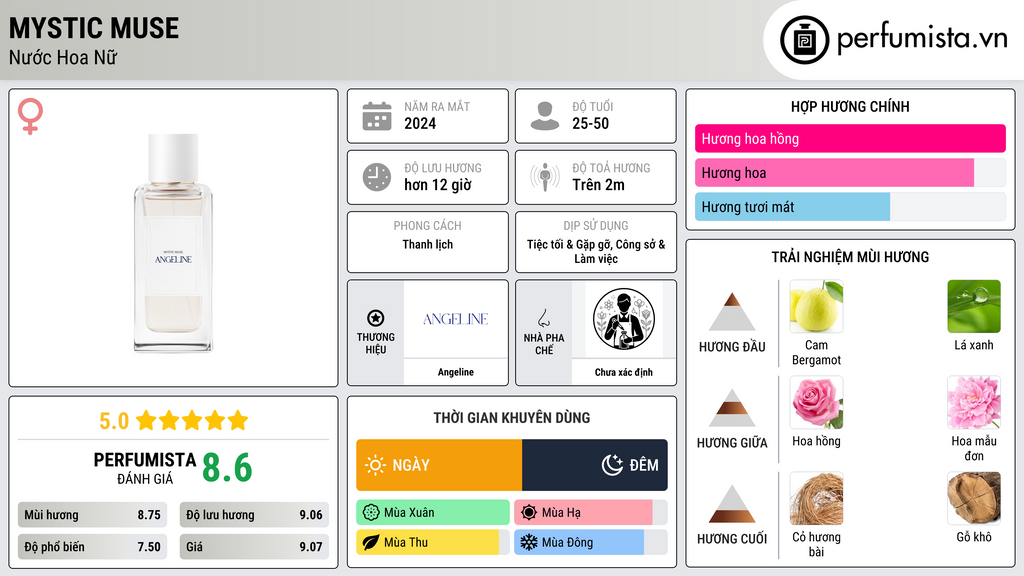Click the sun icon in the Ngày bar
The height and width of the screenshot is (576, 1024).
[376, 465]
